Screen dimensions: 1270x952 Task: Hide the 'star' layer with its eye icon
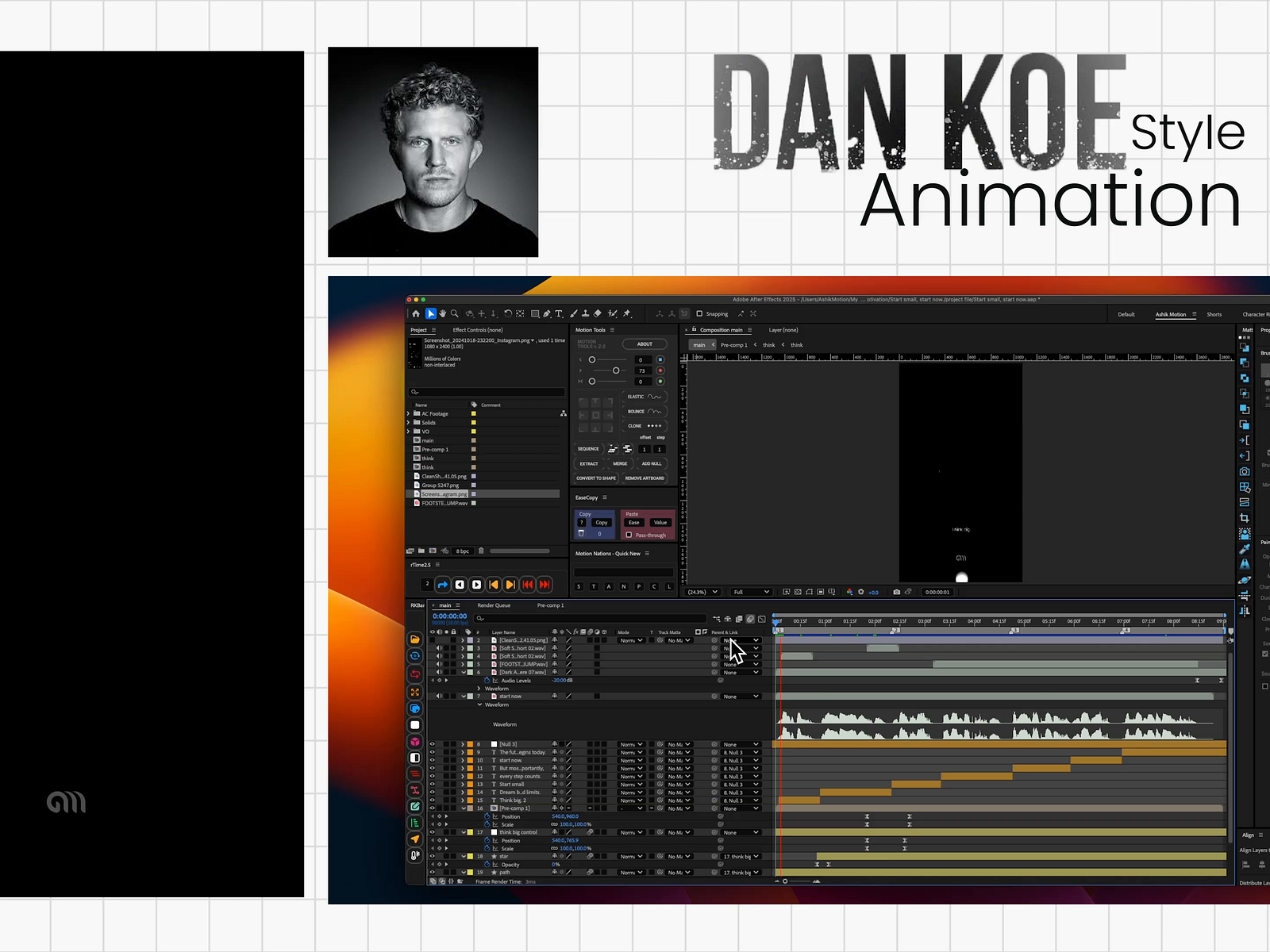tap(432, 856)
